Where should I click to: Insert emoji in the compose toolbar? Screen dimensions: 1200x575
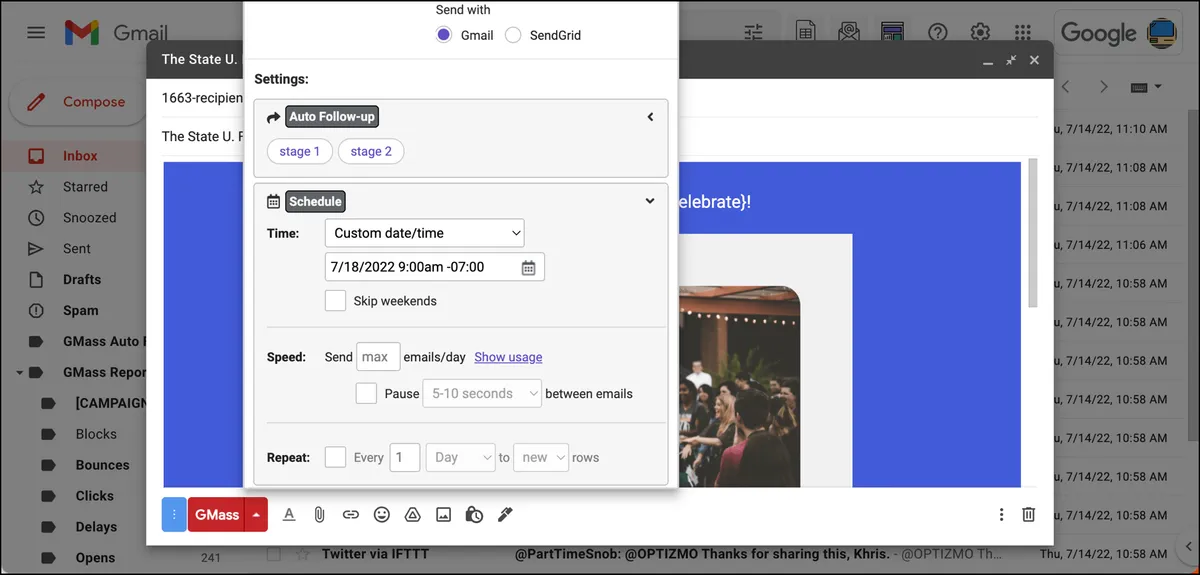[381, 514]
